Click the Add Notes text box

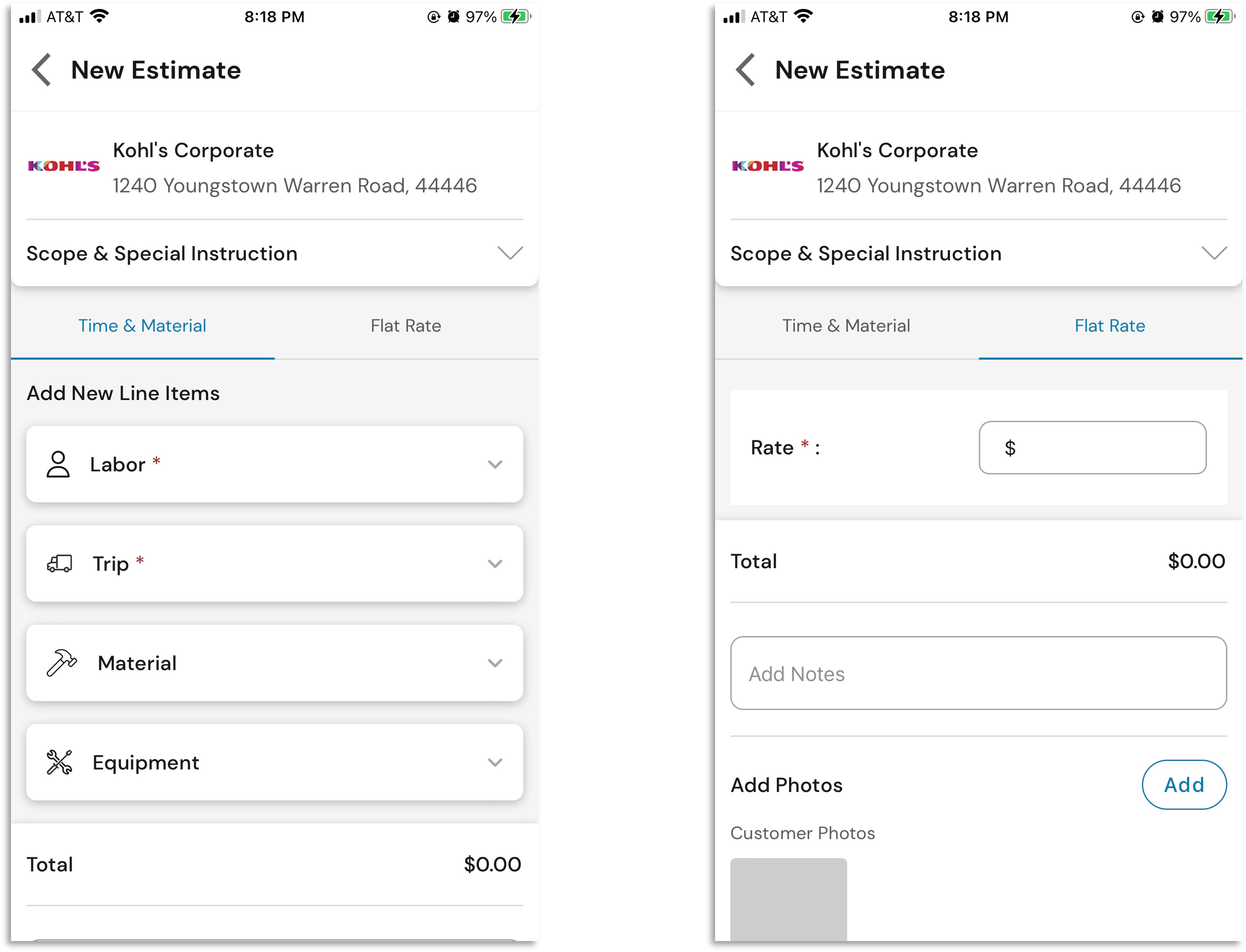pyautogui.click(x=978, y=673)
